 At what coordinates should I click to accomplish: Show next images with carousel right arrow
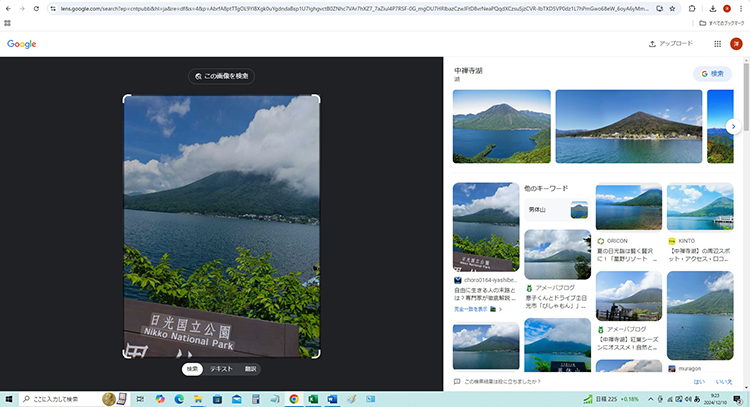click(x=733, y=126)
